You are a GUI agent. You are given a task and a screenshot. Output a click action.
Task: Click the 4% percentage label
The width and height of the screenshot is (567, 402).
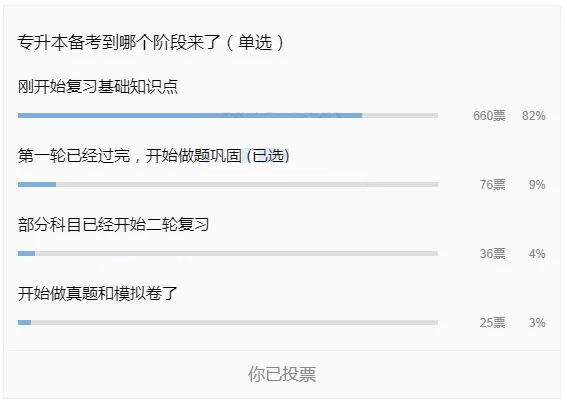tap(537, 254)
